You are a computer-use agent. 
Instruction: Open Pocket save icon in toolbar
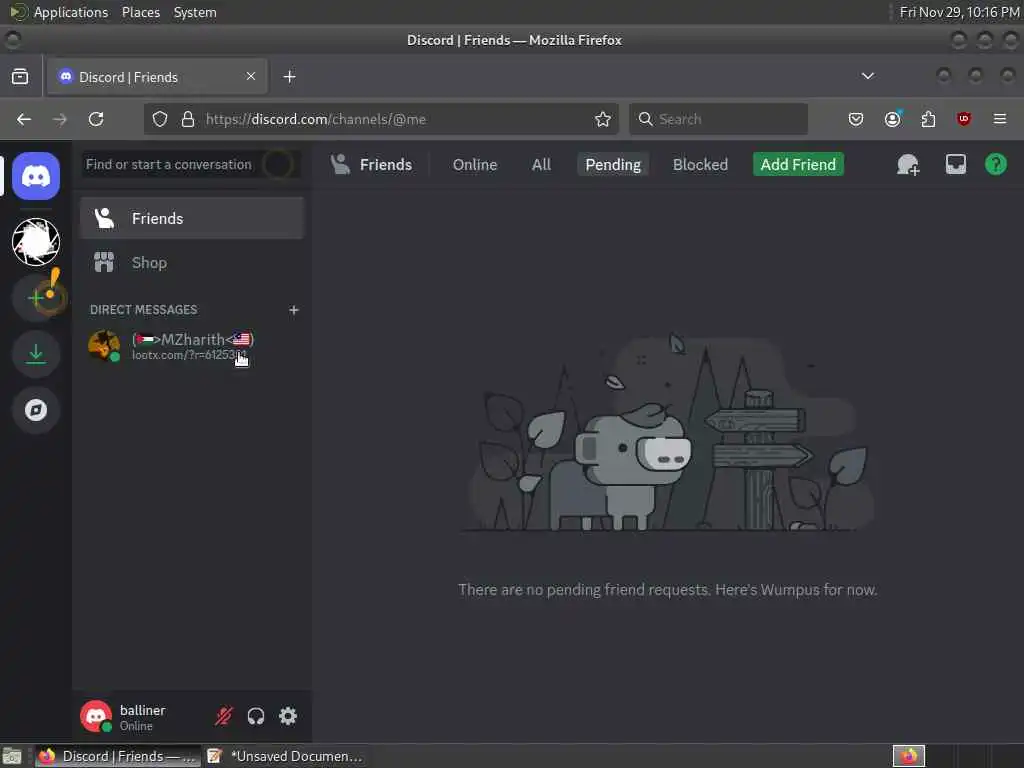856,119
